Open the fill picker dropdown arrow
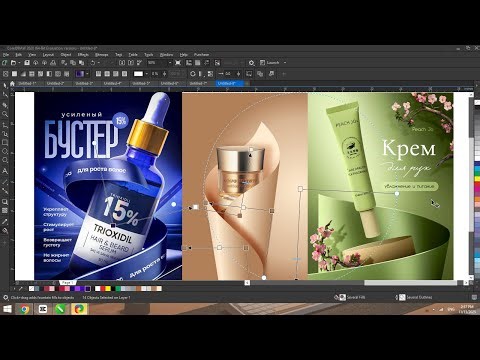 click(87, 74)
